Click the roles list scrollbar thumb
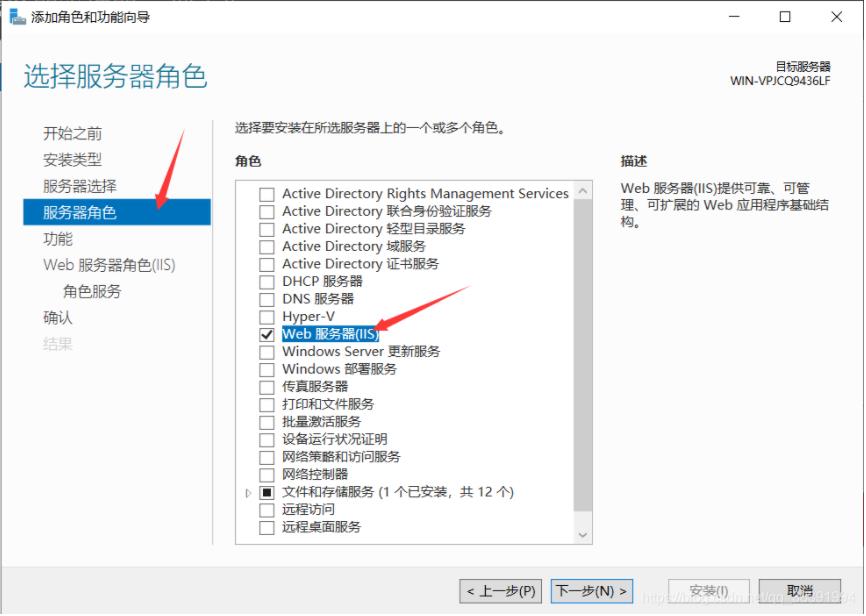Image resolution: width=866 pixels, height=616 pixels. coord(583,355)
